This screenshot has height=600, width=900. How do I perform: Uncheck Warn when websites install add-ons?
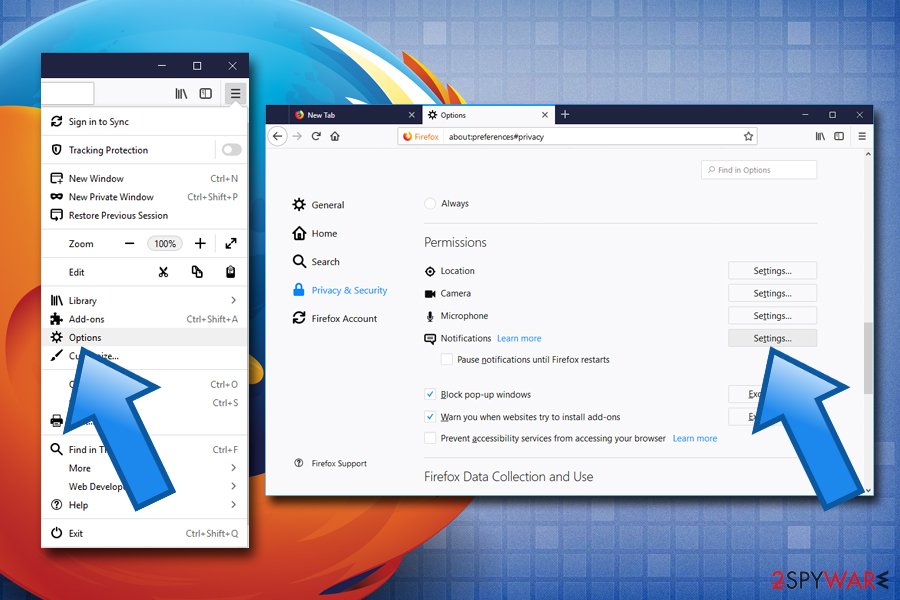(429, 417)
